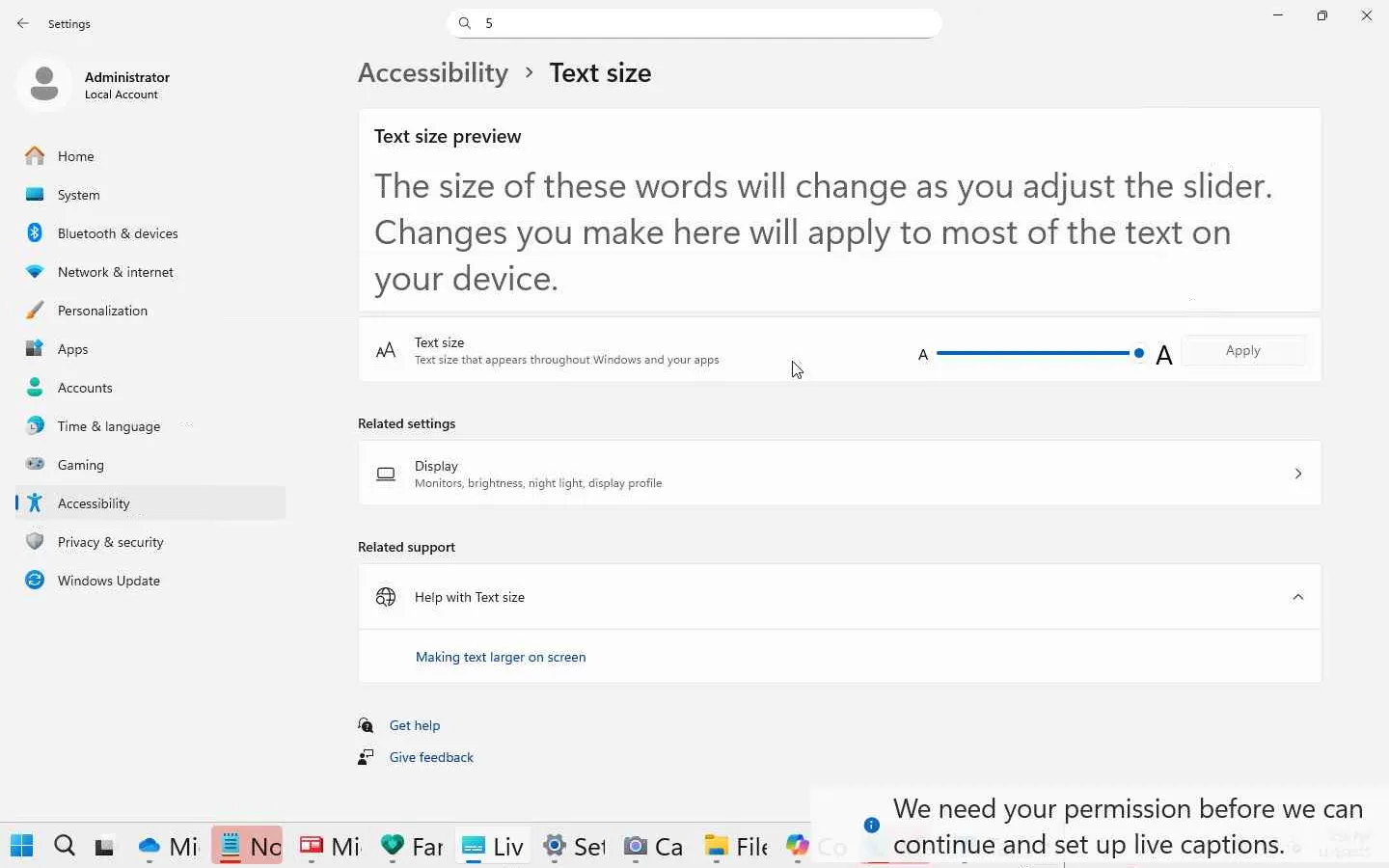This screenshot has height=868, width=1389.
Task: Open Display related settings chevron
Action: pos(1297,474)
